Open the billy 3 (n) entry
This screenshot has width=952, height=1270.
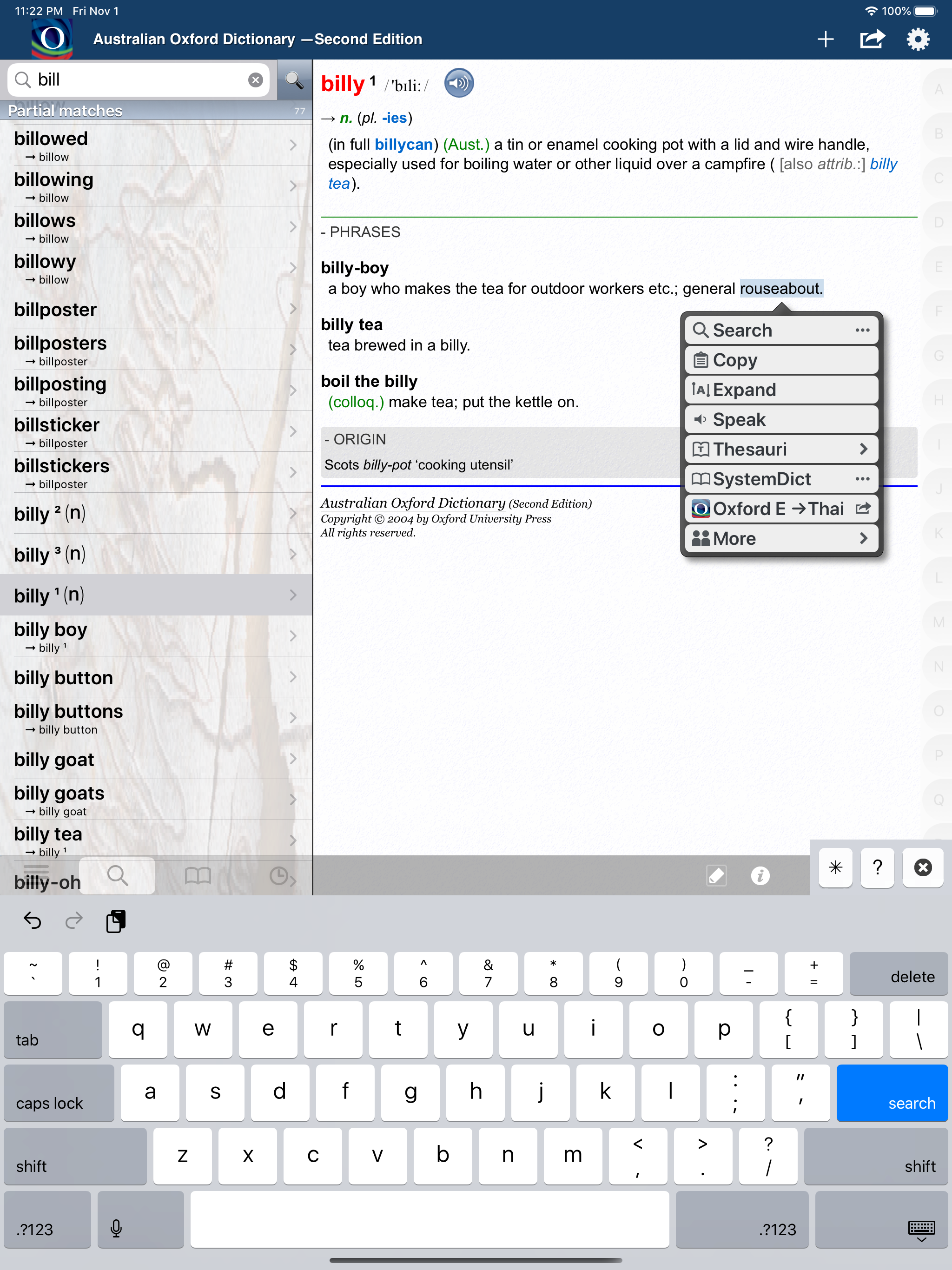[x=156, y=554]
